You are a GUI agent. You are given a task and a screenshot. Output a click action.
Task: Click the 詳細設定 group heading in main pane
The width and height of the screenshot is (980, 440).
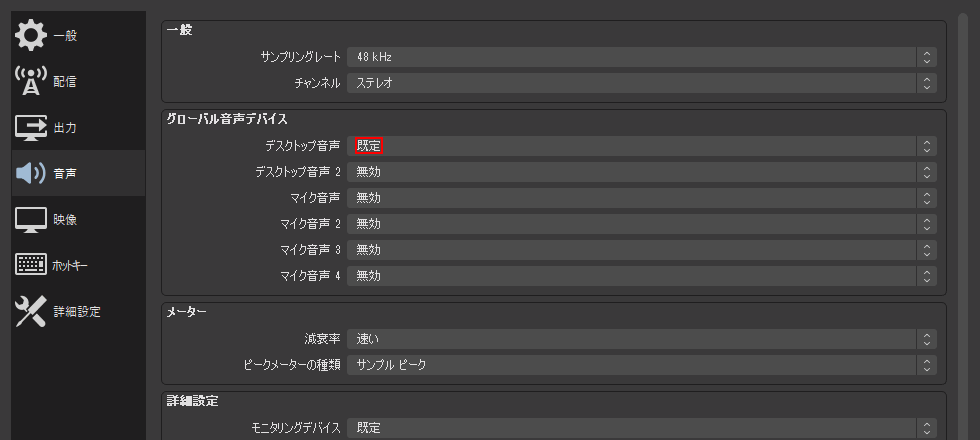(192, 401)
